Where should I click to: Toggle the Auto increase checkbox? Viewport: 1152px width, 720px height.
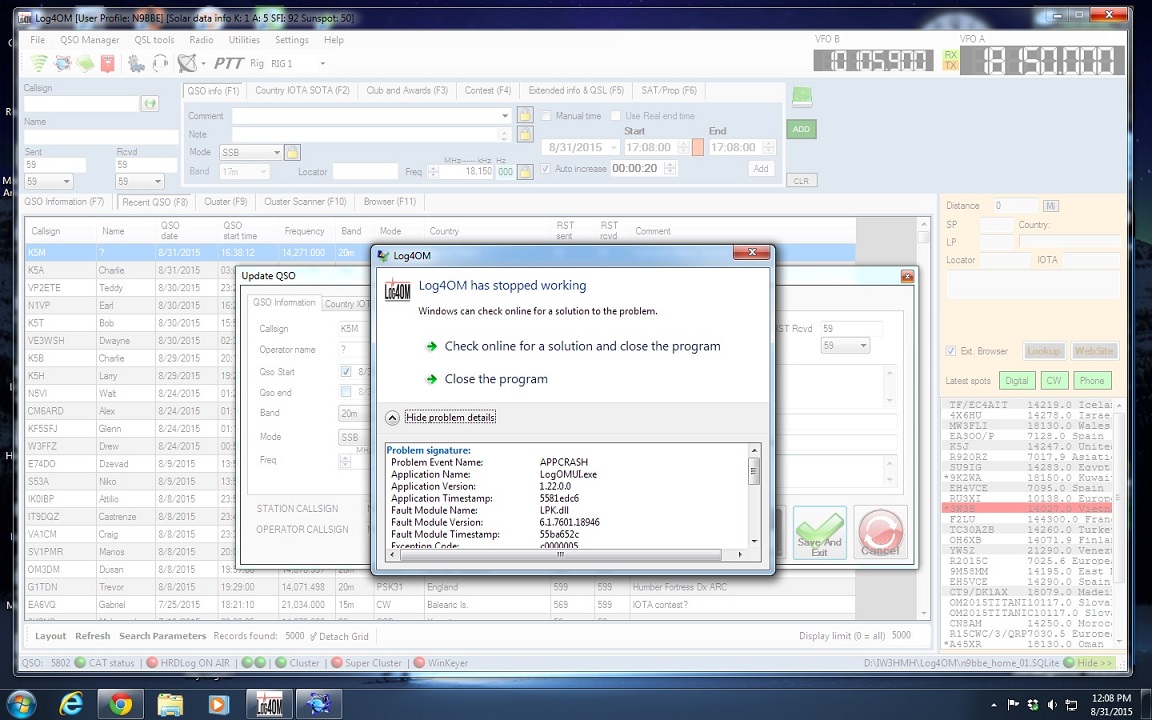545,168
